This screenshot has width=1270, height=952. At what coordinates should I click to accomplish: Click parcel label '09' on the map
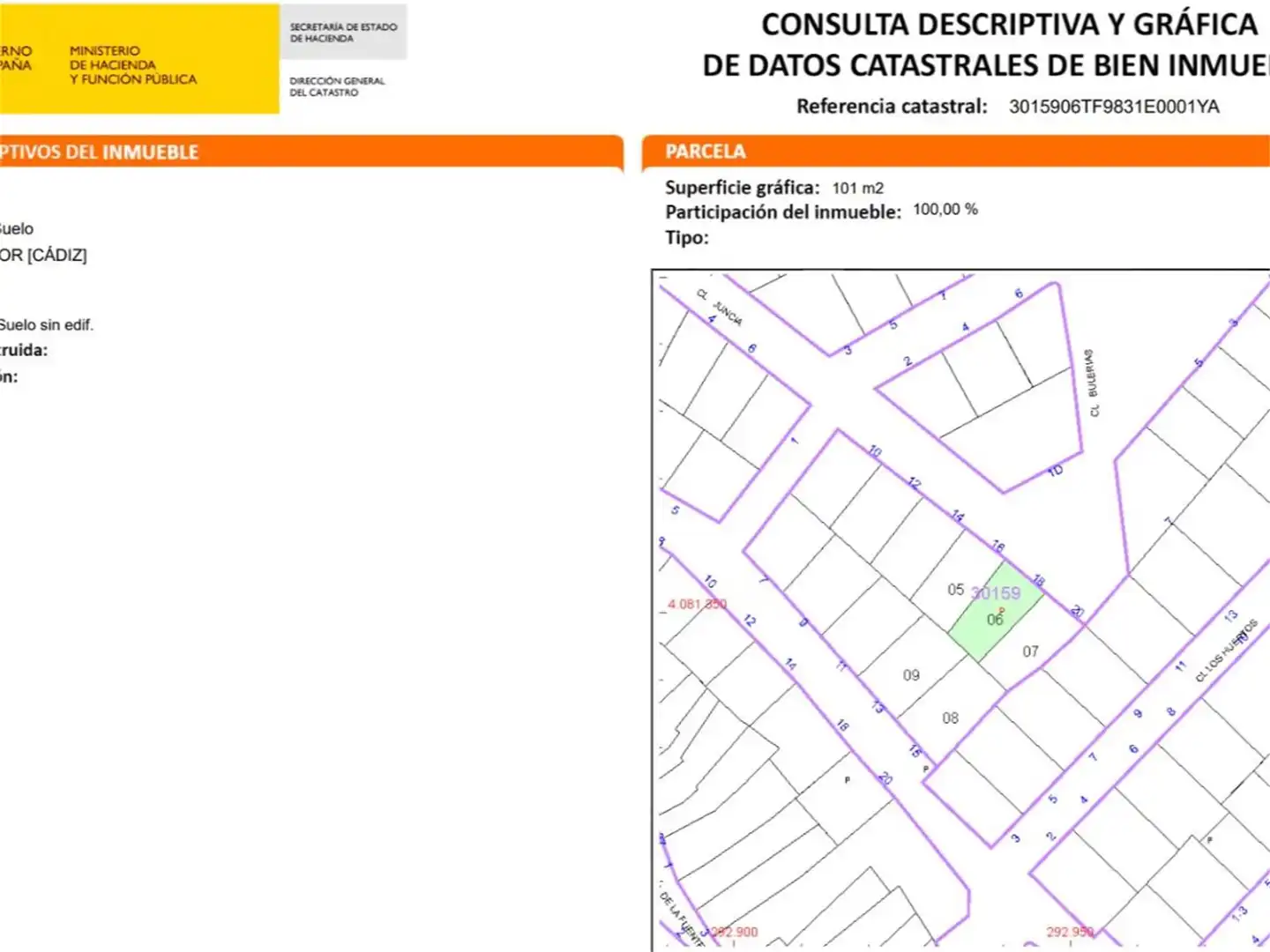pyautogui.click(x=911, y=675)
